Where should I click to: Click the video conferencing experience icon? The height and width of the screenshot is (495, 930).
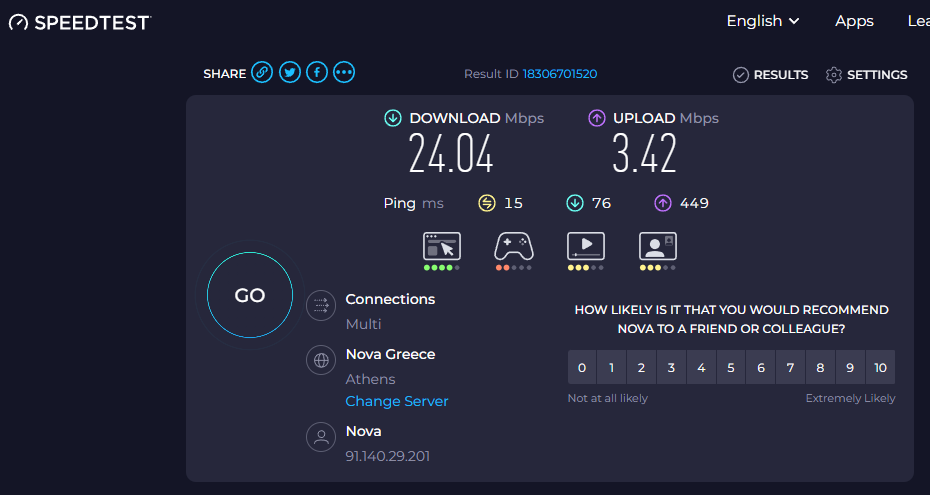pyautogui.click(x=658, y=247)
